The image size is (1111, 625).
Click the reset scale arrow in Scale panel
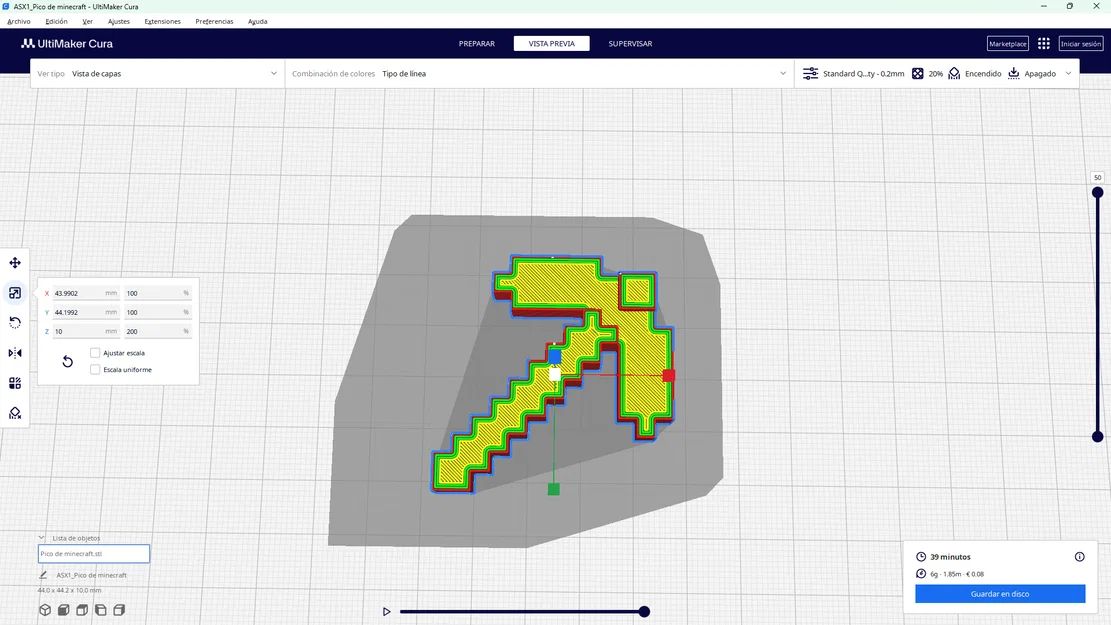67,361
